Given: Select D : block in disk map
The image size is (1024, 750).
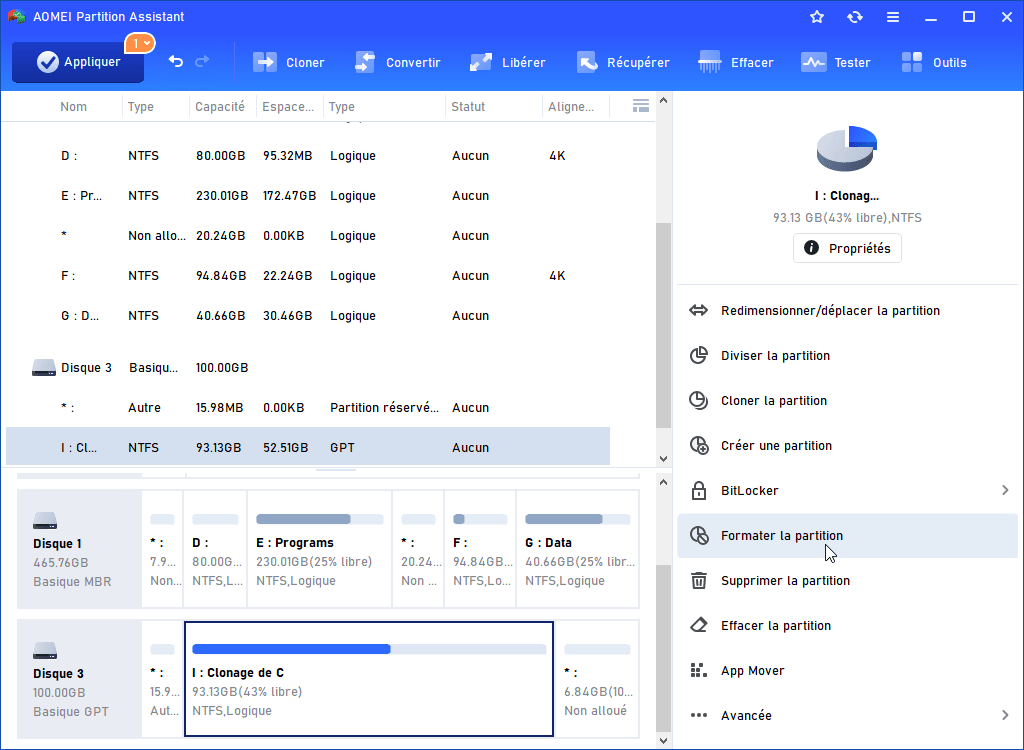Looking at the screenshot, I should coord(216,549).
